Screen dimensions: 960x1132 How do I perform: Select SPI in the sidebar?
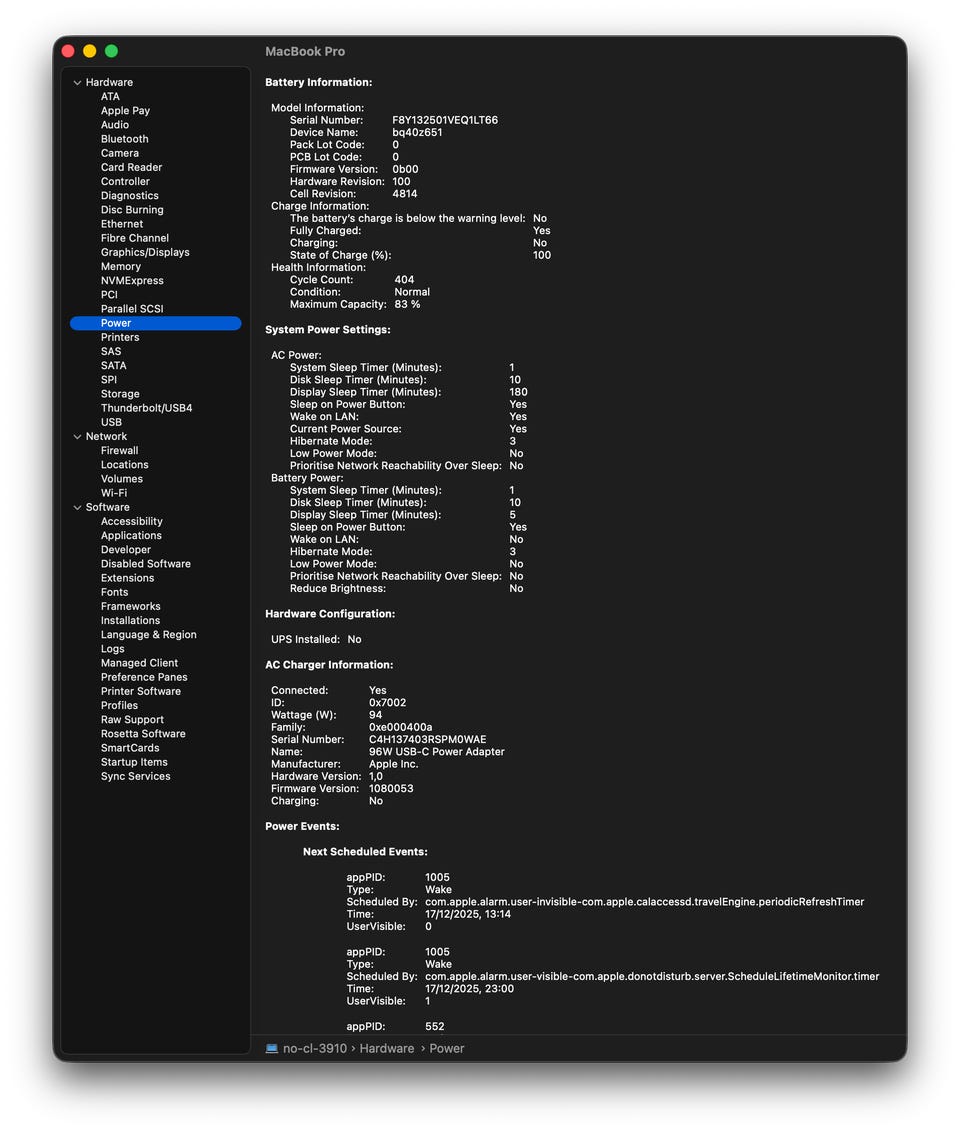109,380
